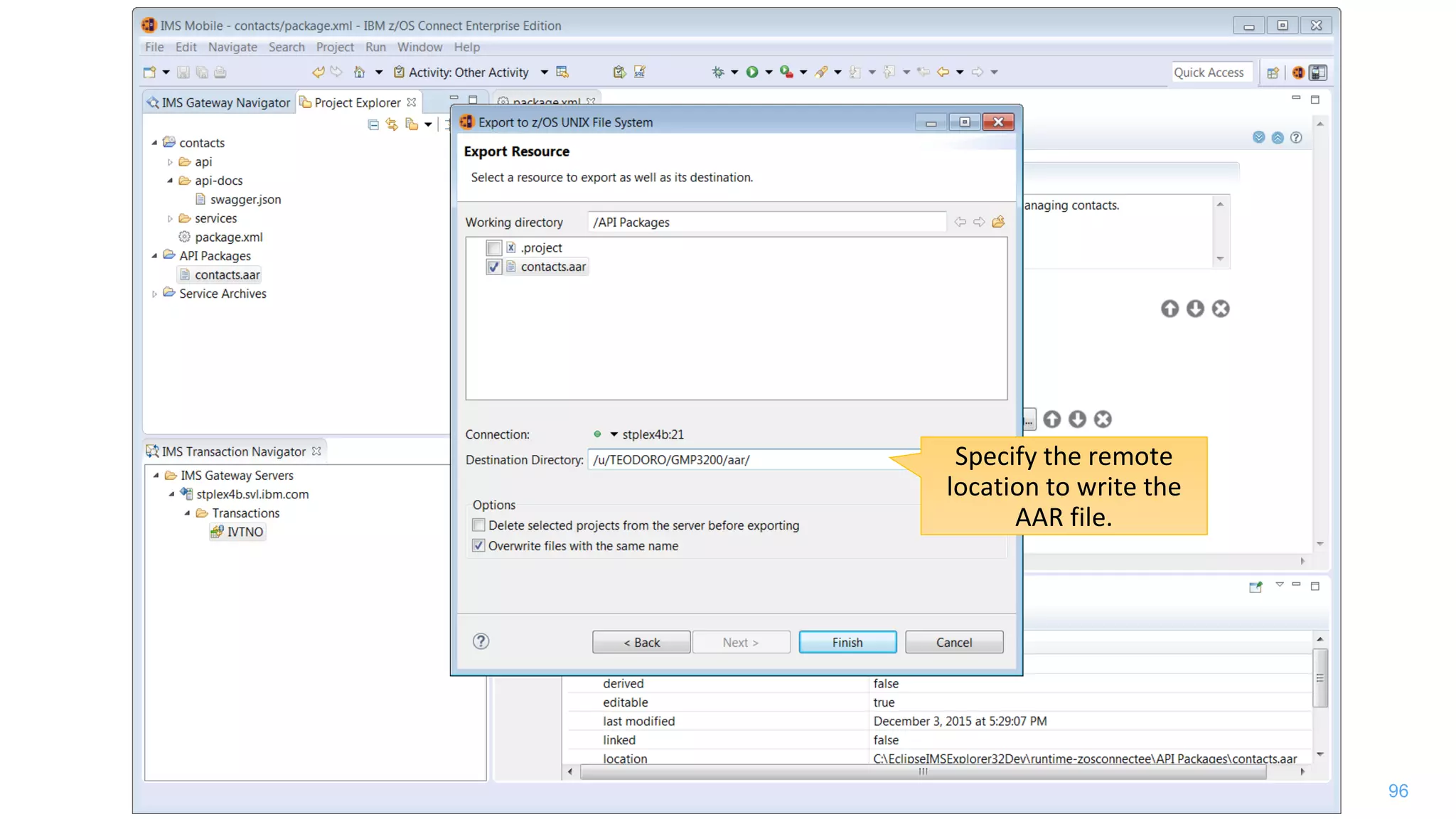Image resolution: width=1456 pixels, height=819 pixels.
Task: Click the working directory back arrow
Action: pyautogui.click(x=960, y=222)
